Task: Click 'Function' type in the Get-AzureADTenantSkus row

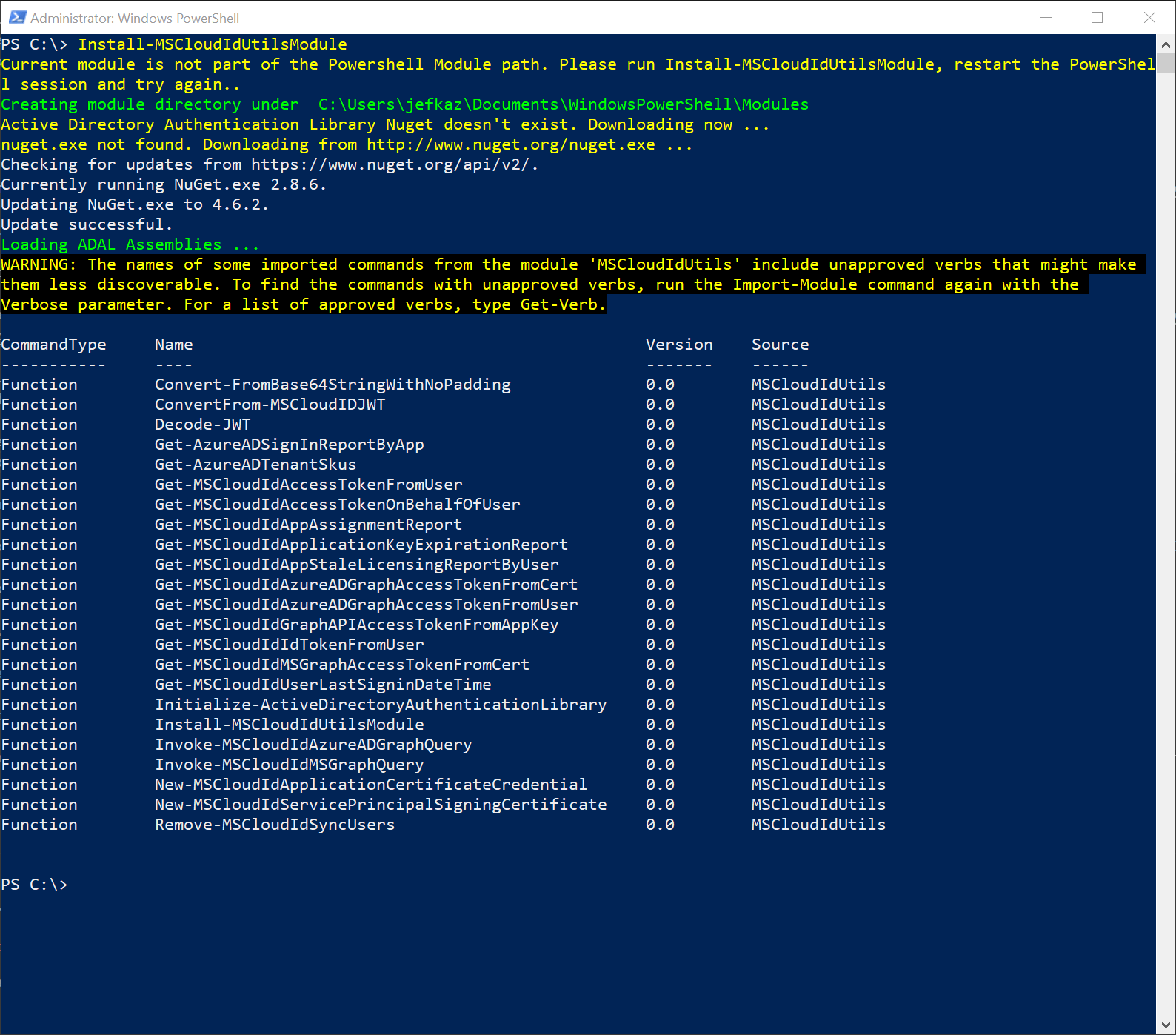Action: [39, 465]
